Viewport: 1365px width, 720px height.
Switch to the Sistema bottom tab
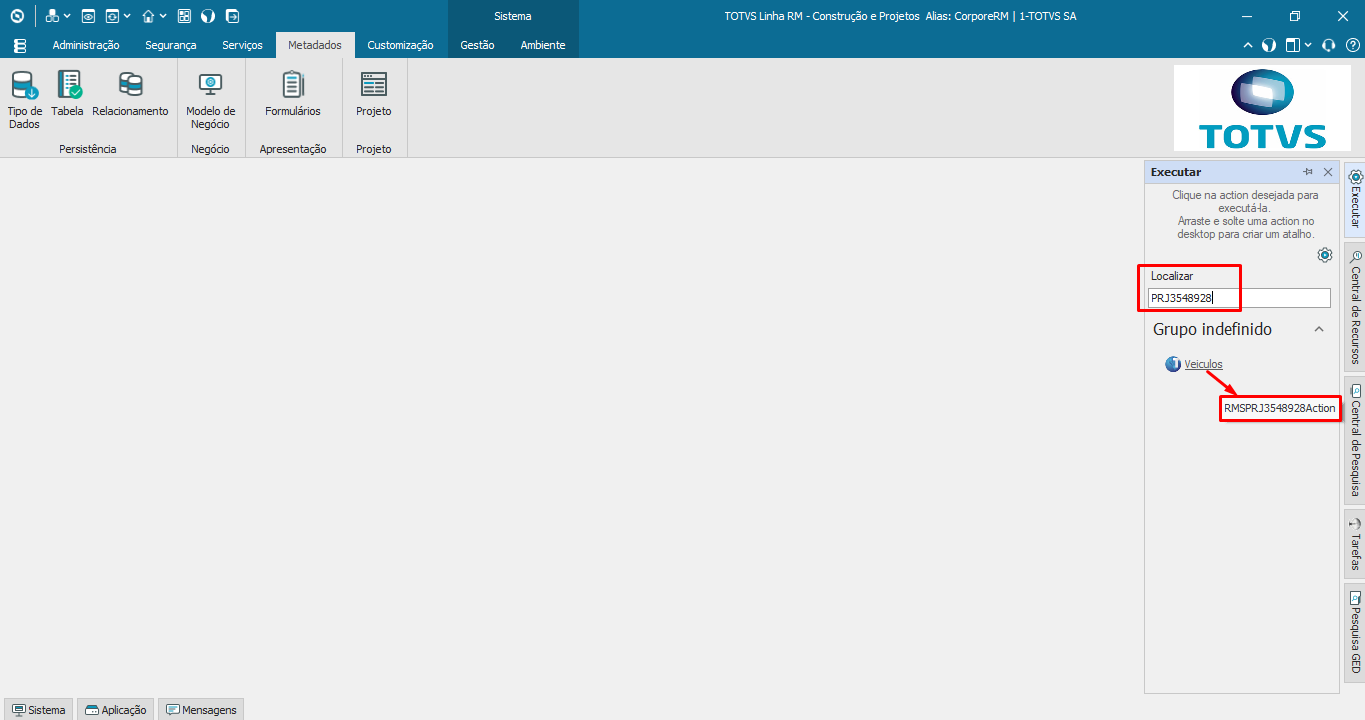tap(38, 710)
